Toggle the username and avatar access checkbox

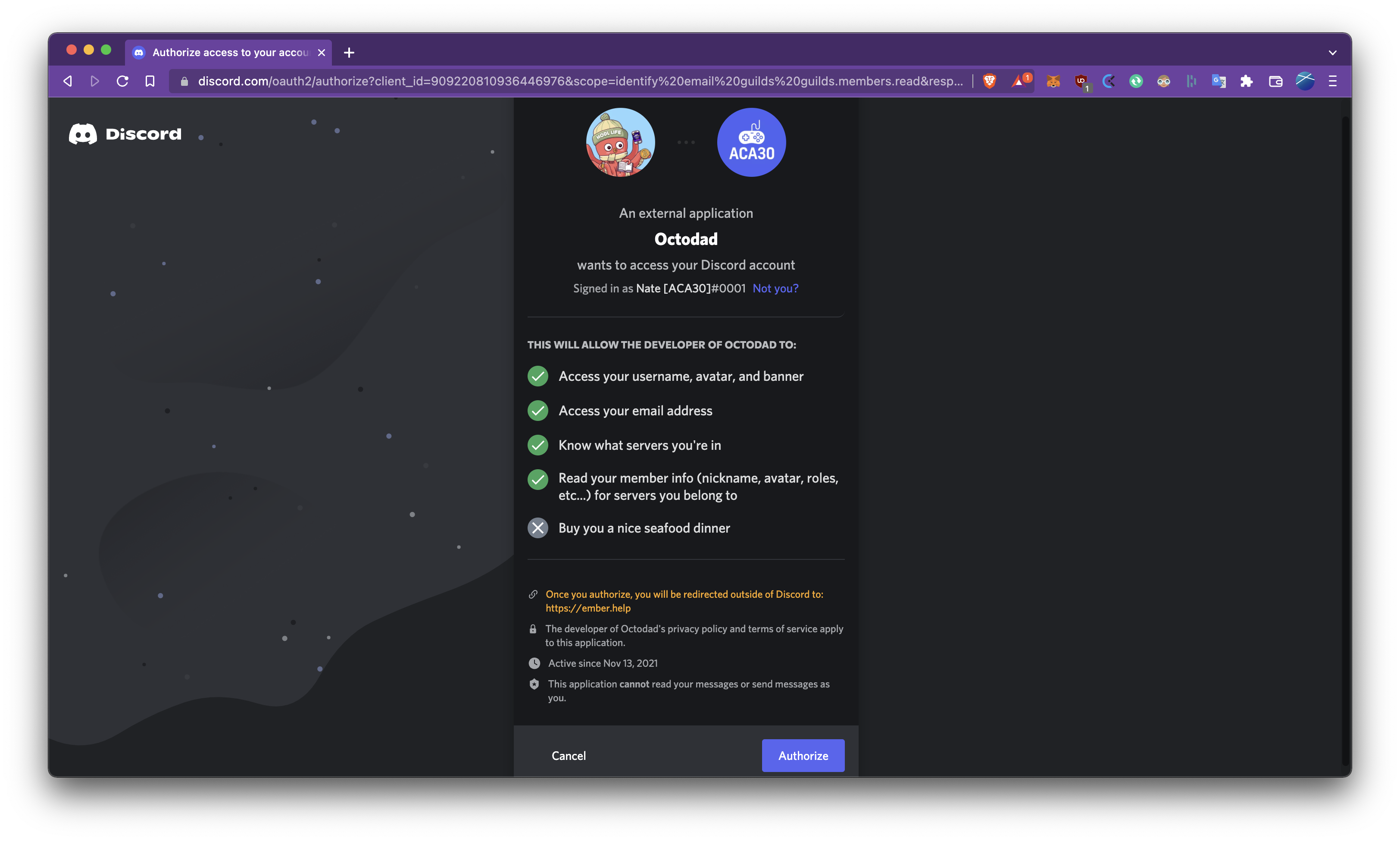click(x=537, y=376)
